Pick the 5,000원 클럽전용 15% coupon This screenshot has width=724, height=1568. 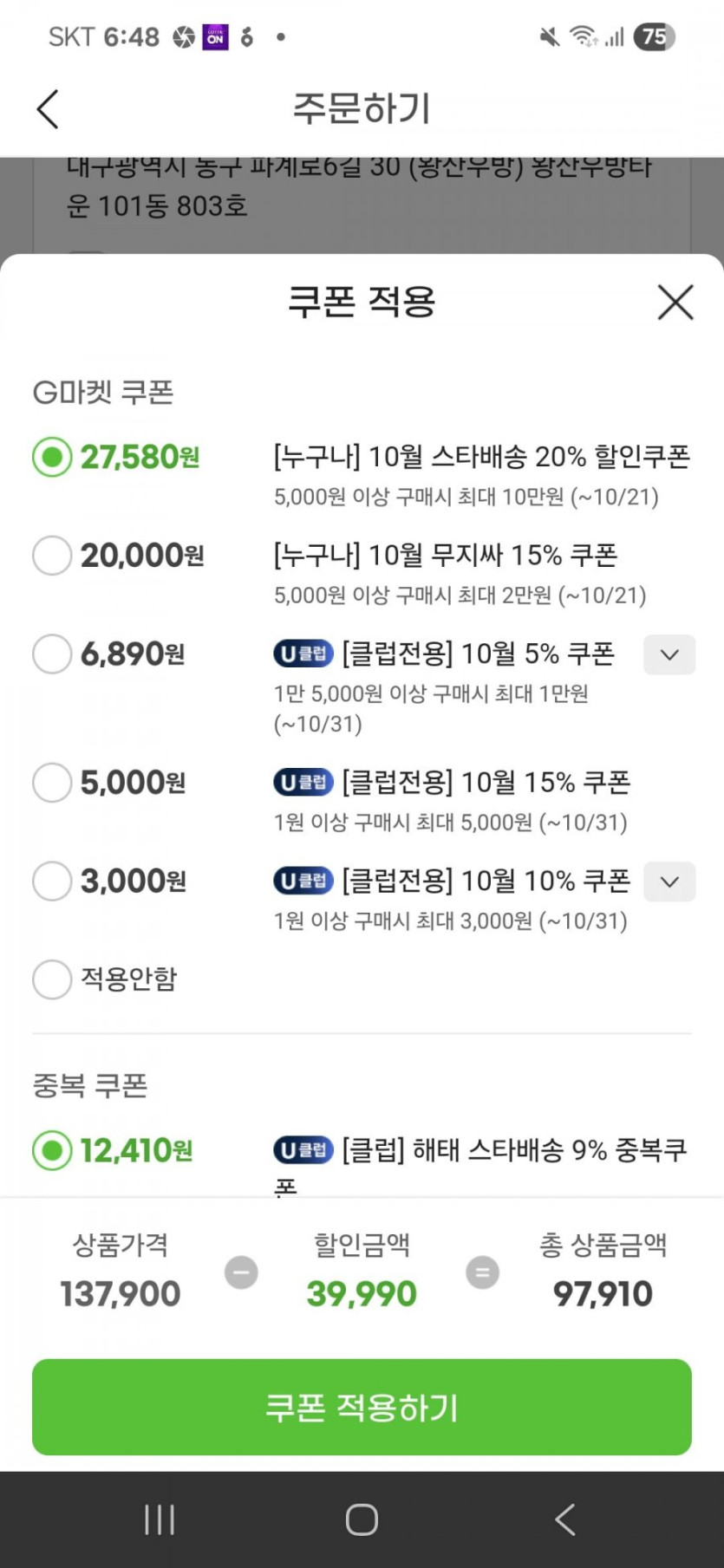(52, 783)
